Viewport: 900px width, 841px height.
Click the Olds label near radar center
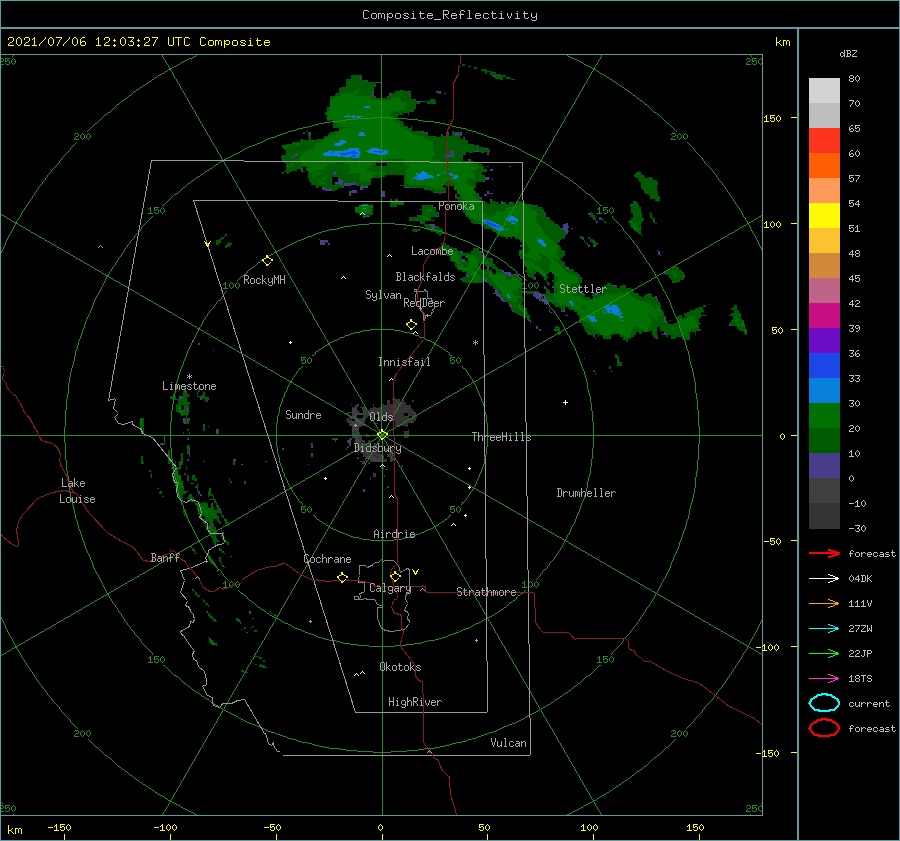(x=381, y=417)
